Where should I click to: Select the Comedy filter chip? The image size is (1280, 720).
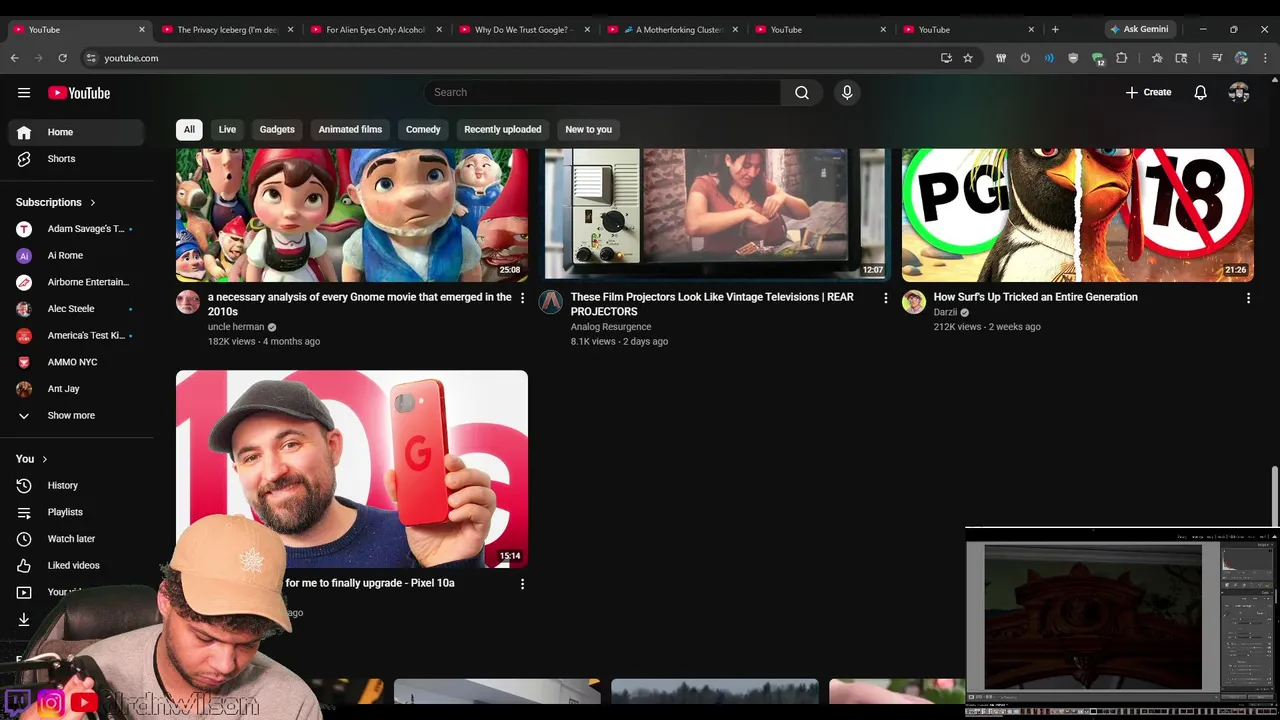423,129
